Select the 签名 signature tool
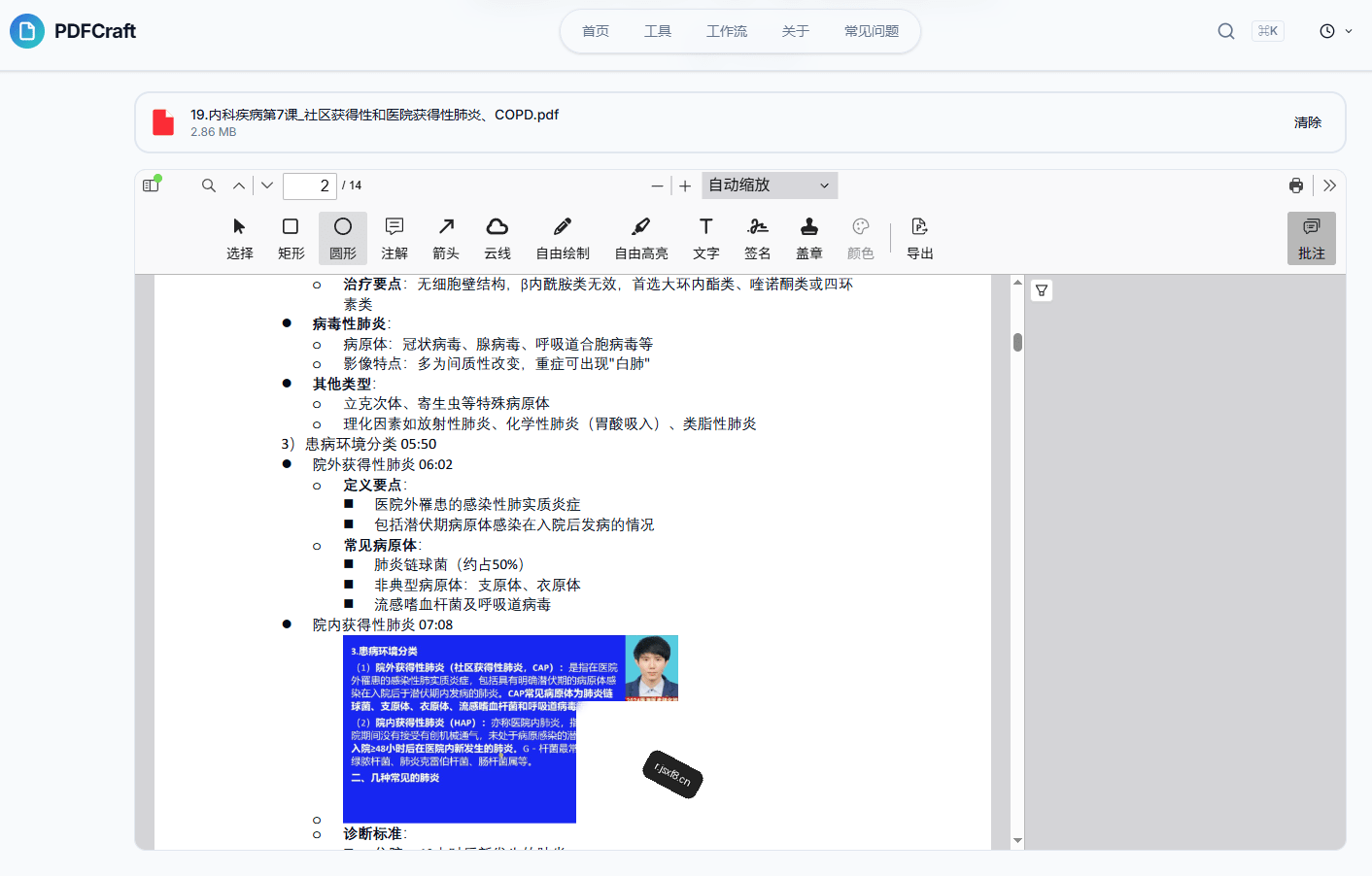 click(x=758, y=239)
